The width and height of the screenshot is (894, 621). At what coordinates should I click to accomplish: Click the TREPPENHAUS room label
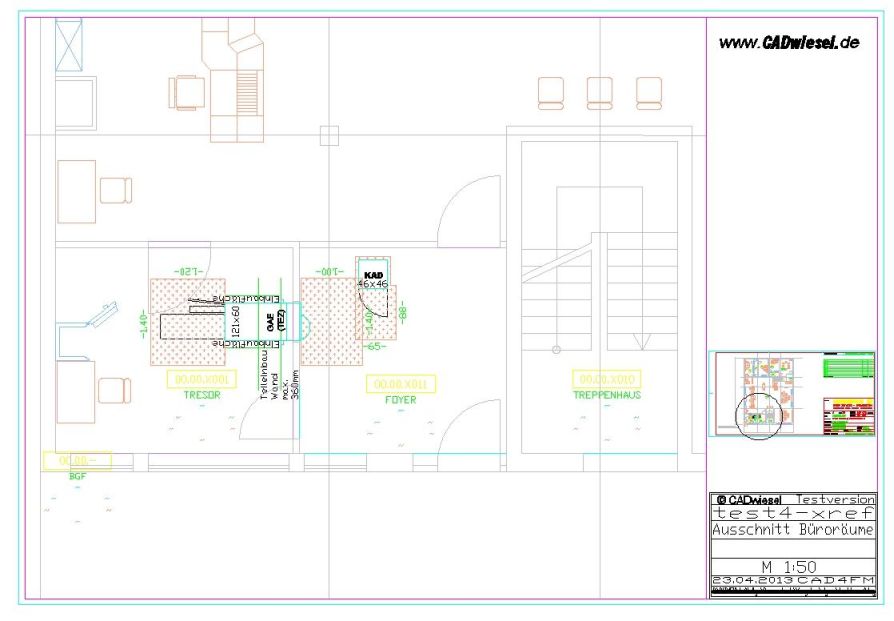point(606,395)
